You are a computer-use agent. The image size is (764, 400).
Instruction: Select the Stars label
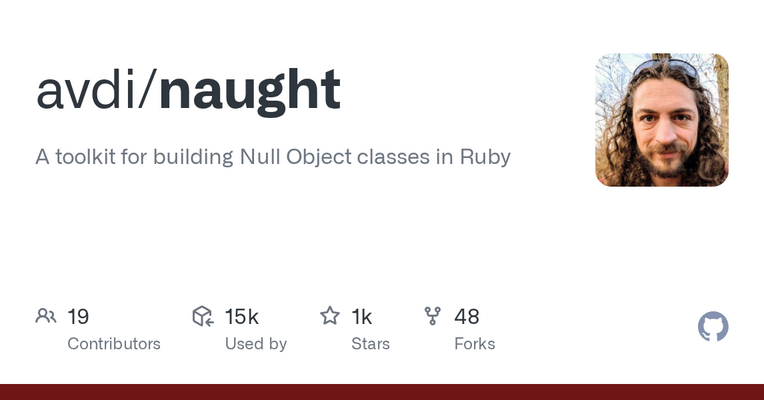click(x=370, y=343)
